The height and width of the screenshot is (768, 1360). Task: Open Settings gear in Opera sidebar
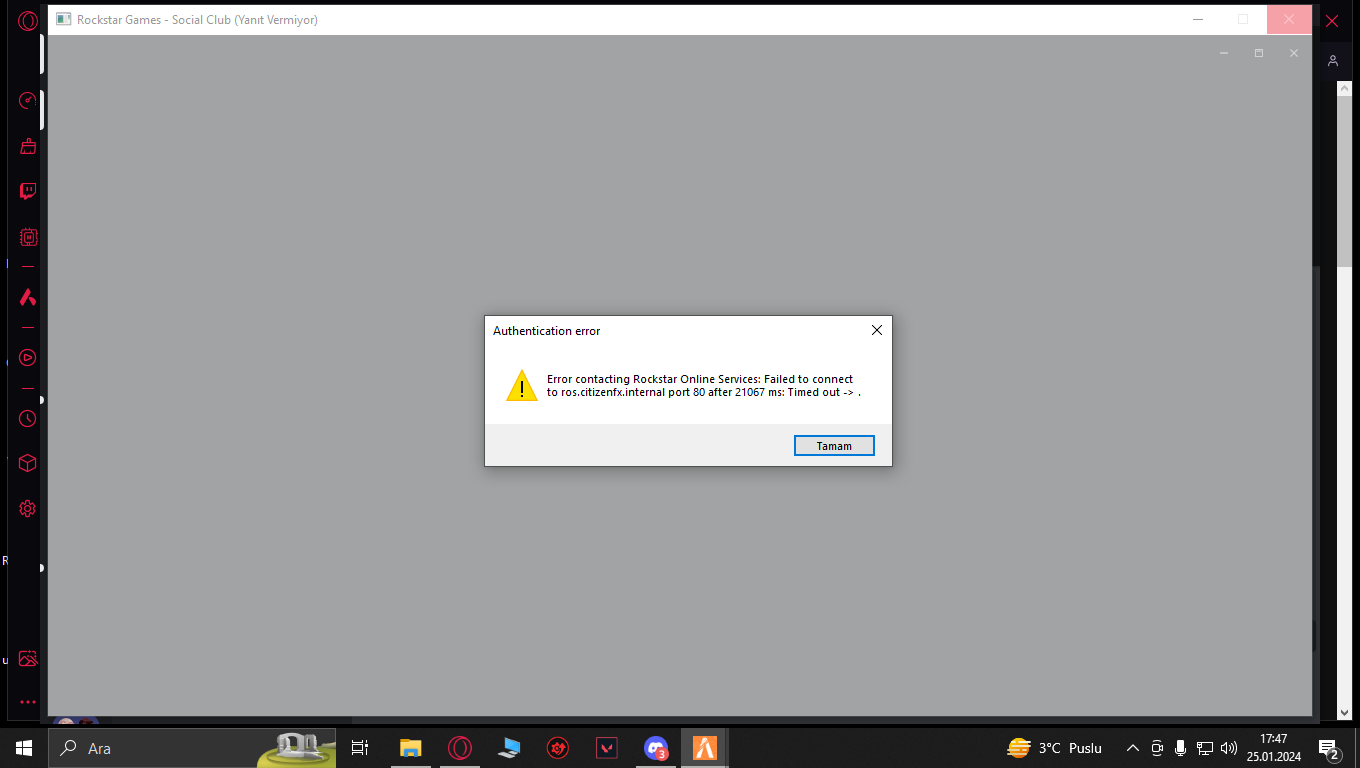coord(28,508)
